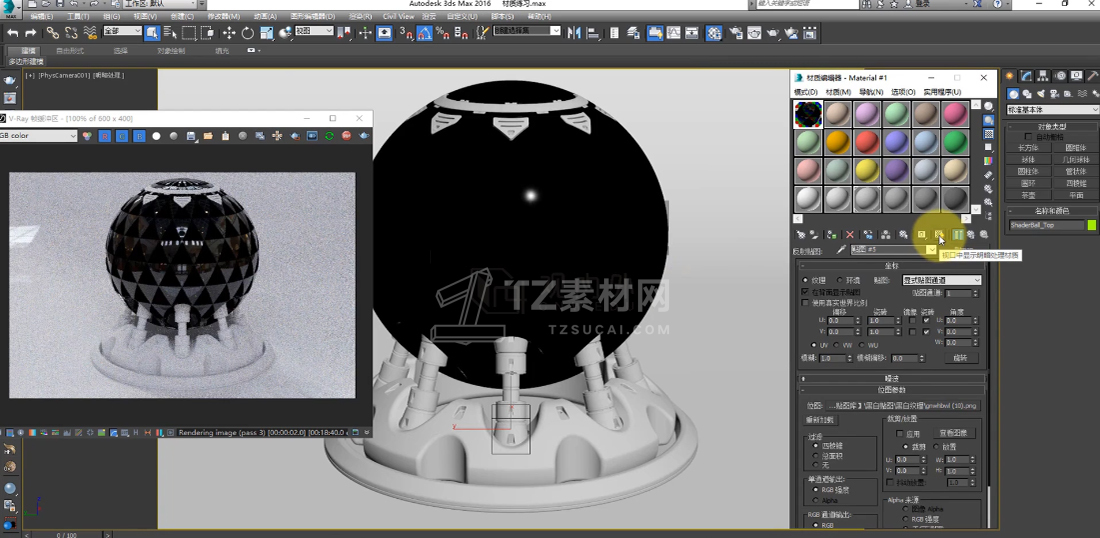Viewport: 1100px width, 538px height.
Task: Click the Mirror tool icon
Action: pos(574,33)
